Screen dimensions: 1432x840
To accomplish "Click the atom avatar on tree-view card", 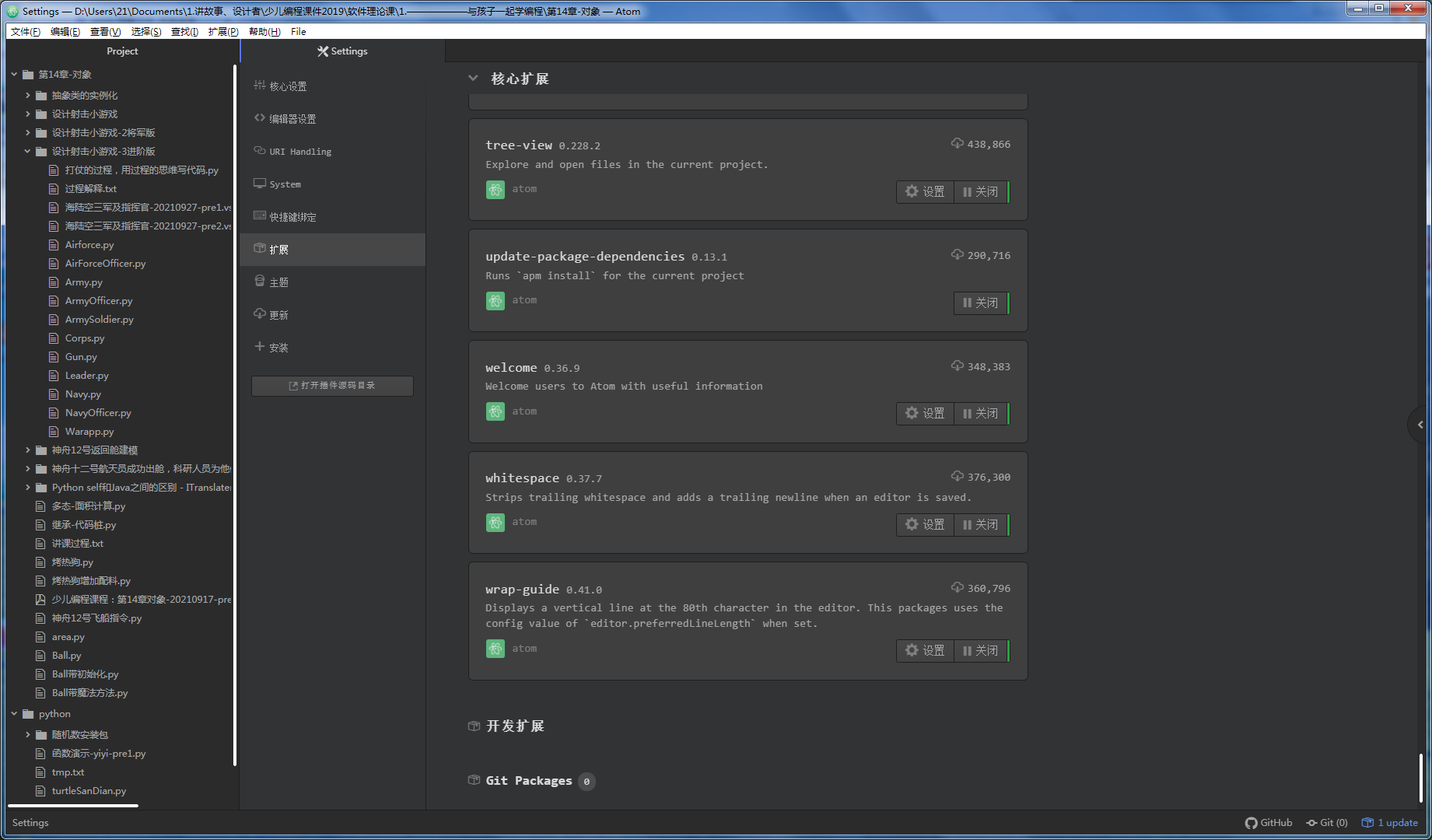I will 495,190.
